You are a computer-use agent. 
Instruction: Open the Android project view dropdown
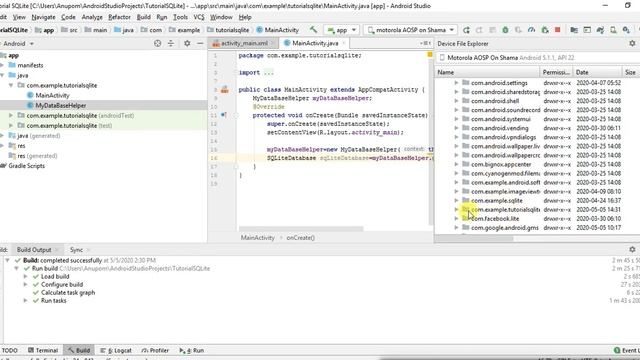pyautogui.click(x=18, y=43)
